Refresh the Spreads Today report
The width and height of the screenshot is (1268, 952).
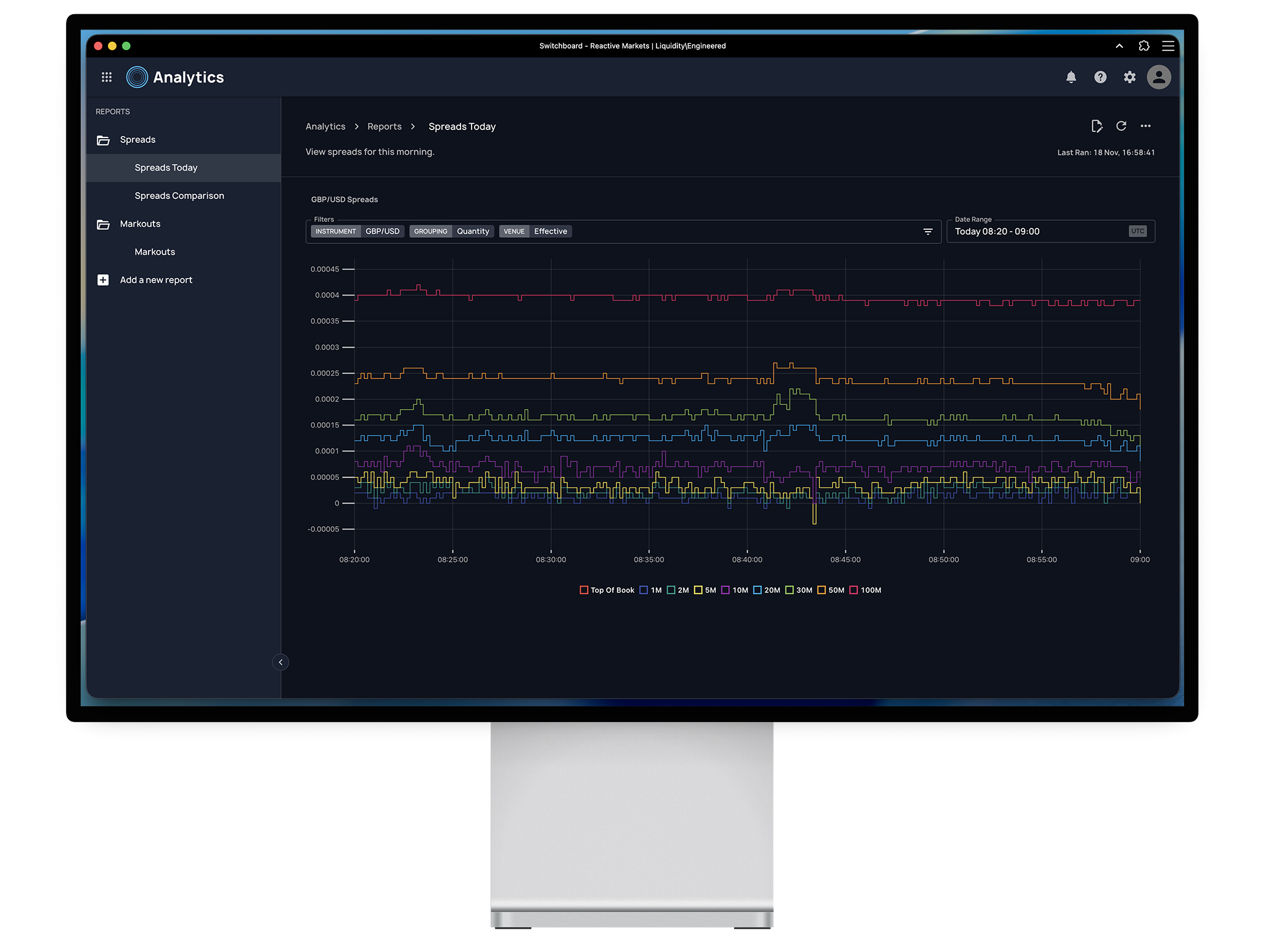coord(1121,126)
